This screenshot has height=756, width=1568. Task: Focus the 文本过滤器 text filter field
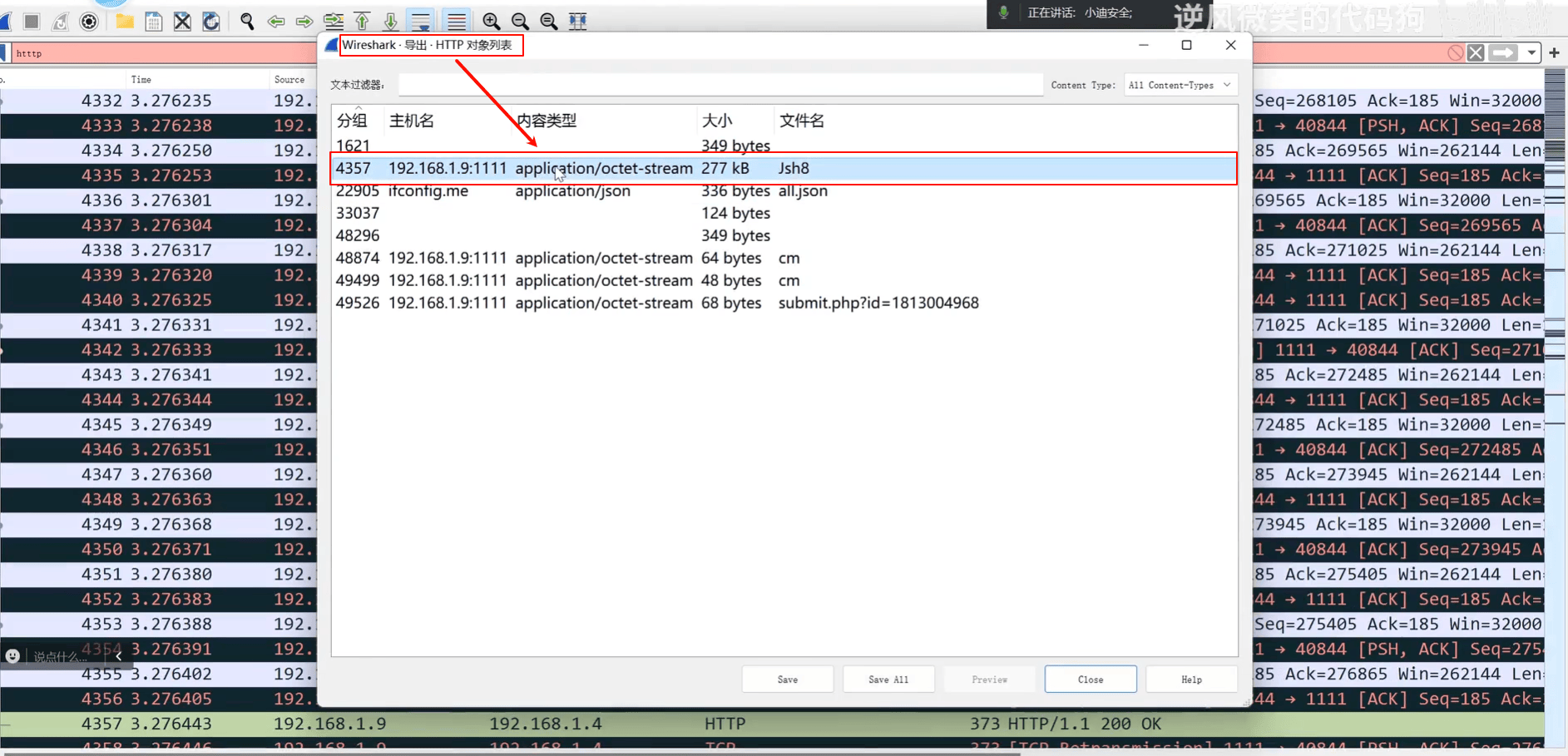pyautogui.click(x=720, y=85)
